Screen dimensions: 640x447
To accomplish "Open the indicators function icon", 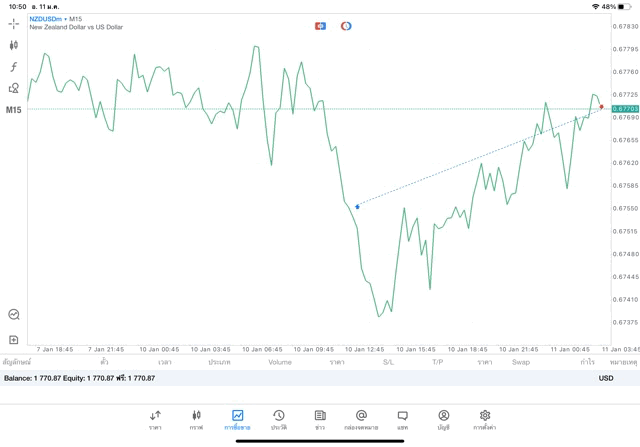I will 14,67.
